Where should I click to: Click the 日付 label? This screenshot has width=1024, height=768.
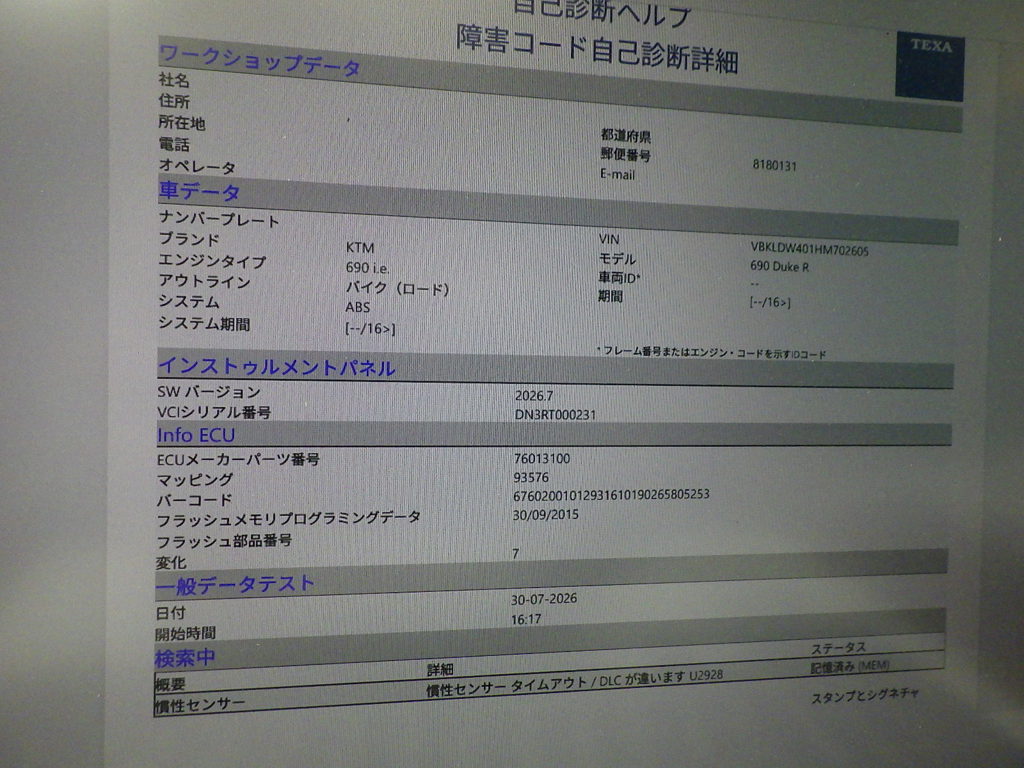170,613
